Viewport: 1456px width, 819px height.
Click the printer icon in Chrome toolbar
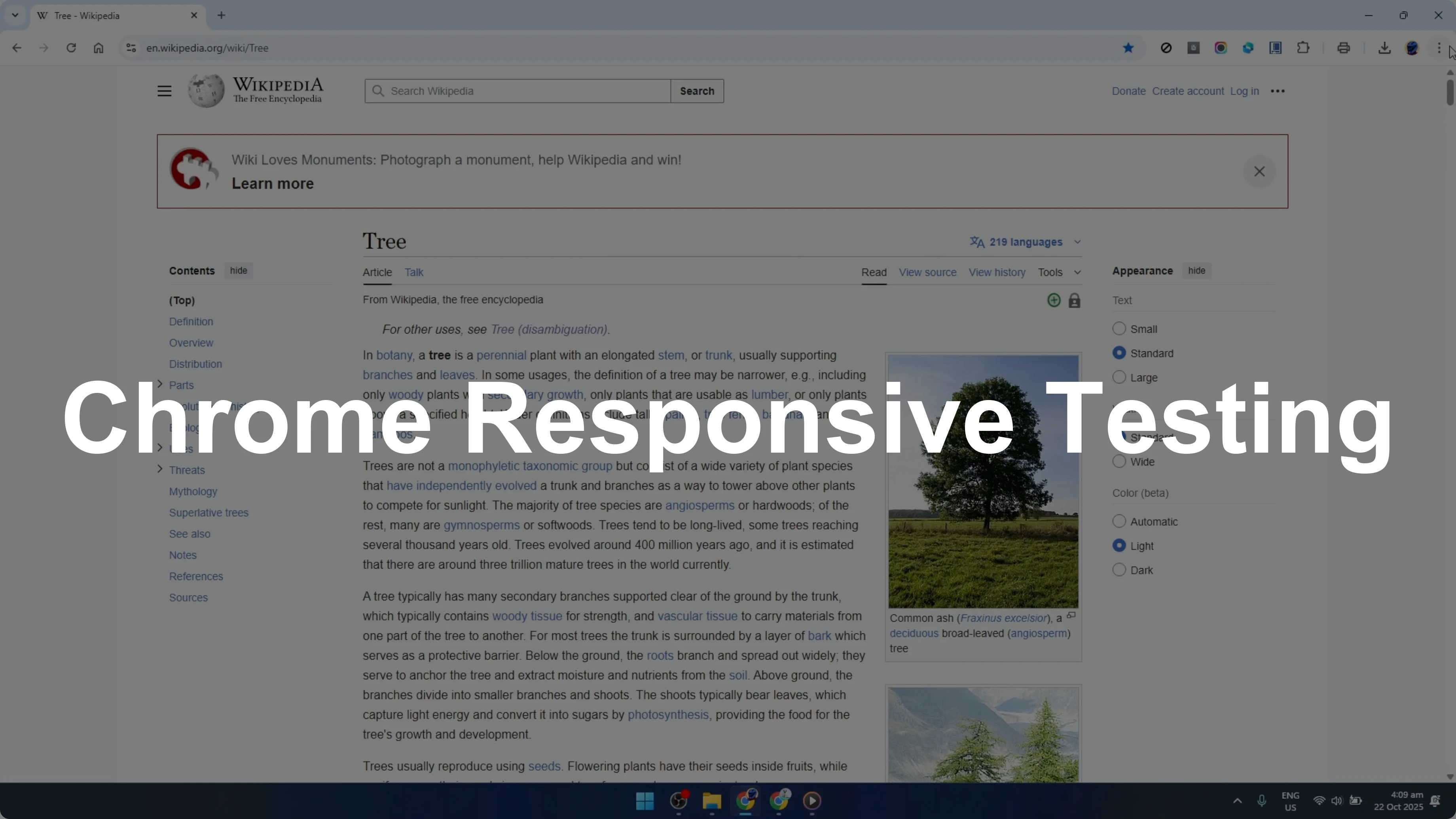(x=1344, y=48)
